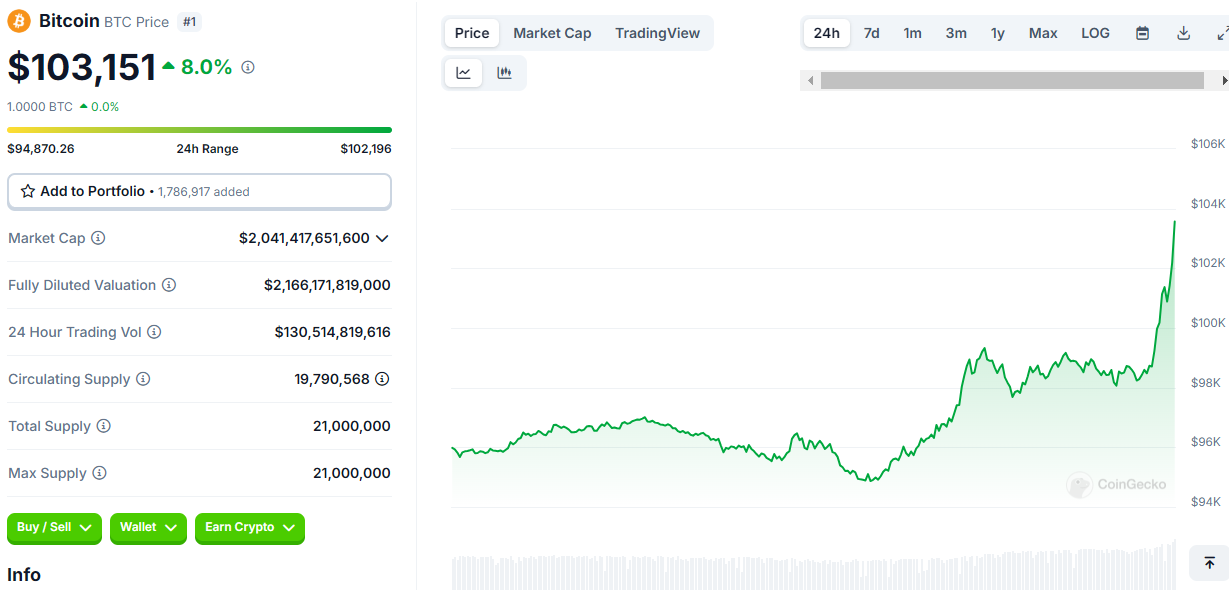
Task: Click Add to Portfolio button
Action: tap(199, 191)
